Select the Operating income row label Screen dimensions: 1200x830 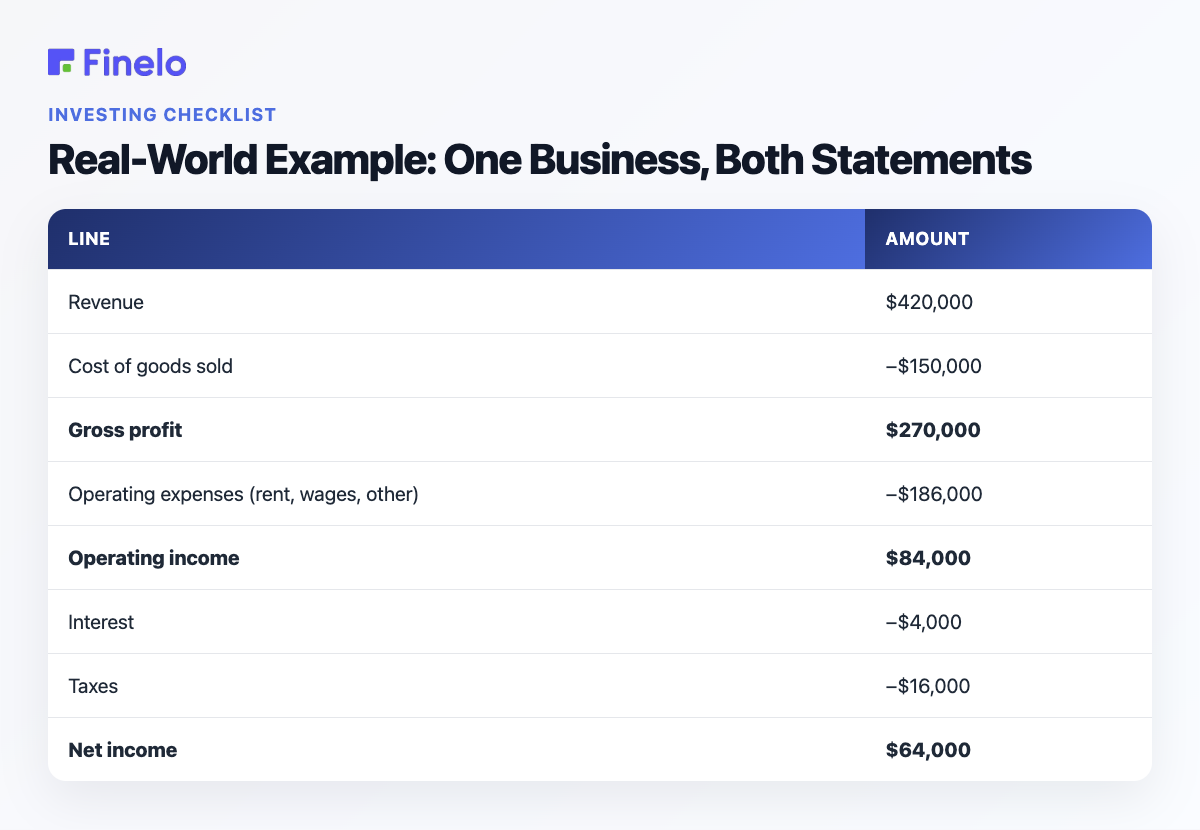click(x=154, y=558)
